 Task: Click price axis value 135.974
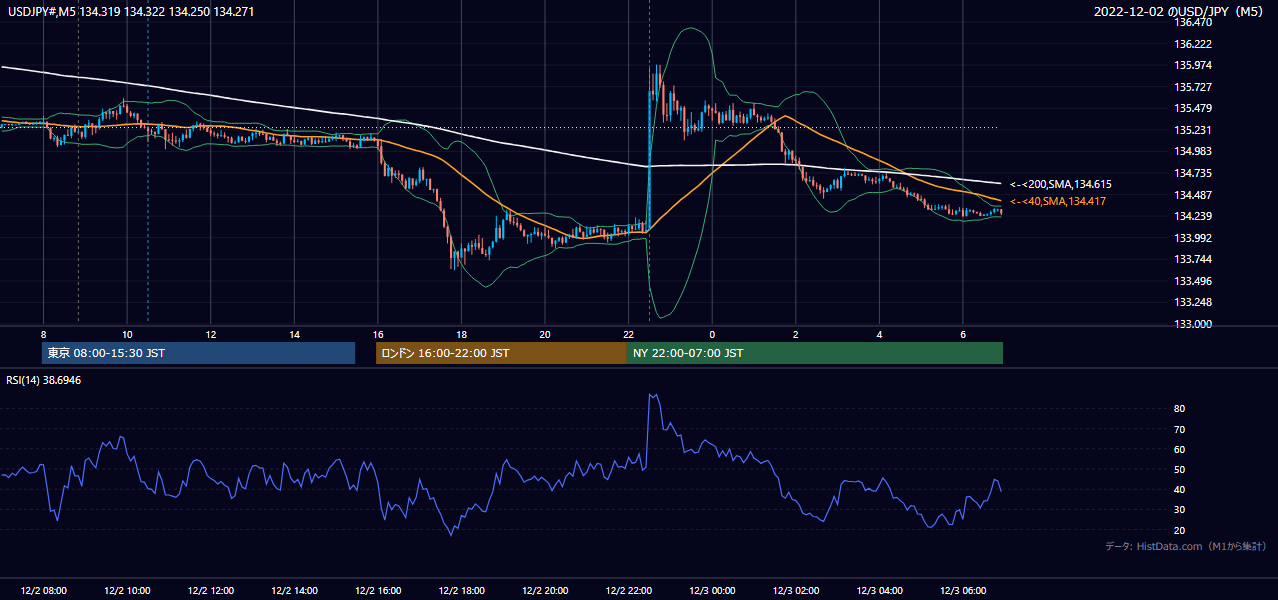click(1192, 66)
